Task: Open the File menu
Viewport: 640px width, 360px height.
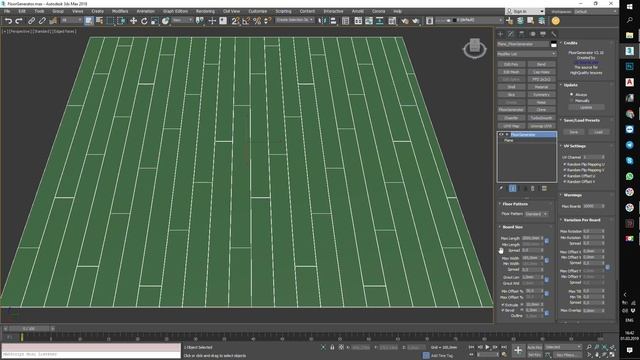Action: point(7,11)
